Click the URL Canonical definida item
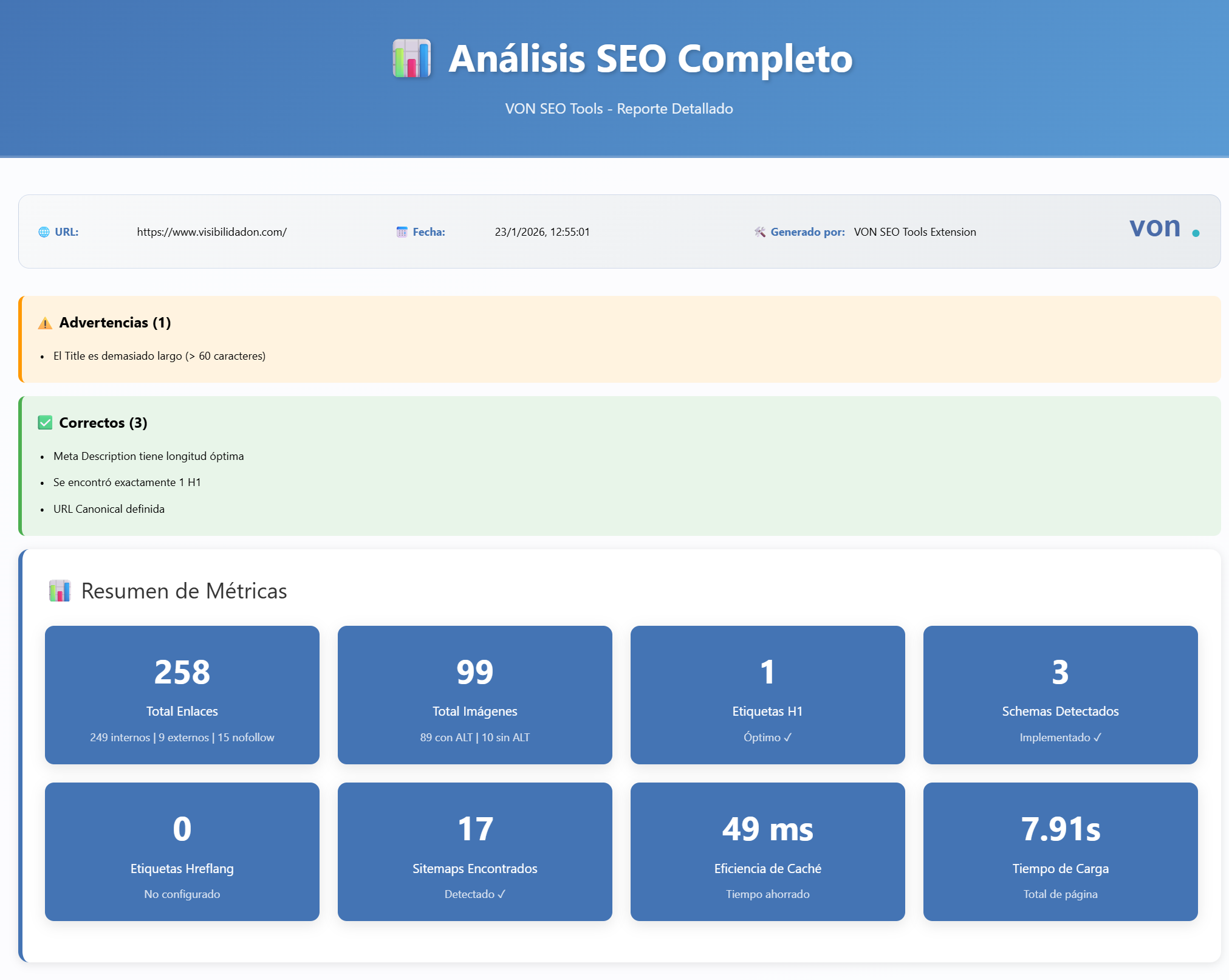The height and width of the screenshot is (980, 1229). point(109,509)
